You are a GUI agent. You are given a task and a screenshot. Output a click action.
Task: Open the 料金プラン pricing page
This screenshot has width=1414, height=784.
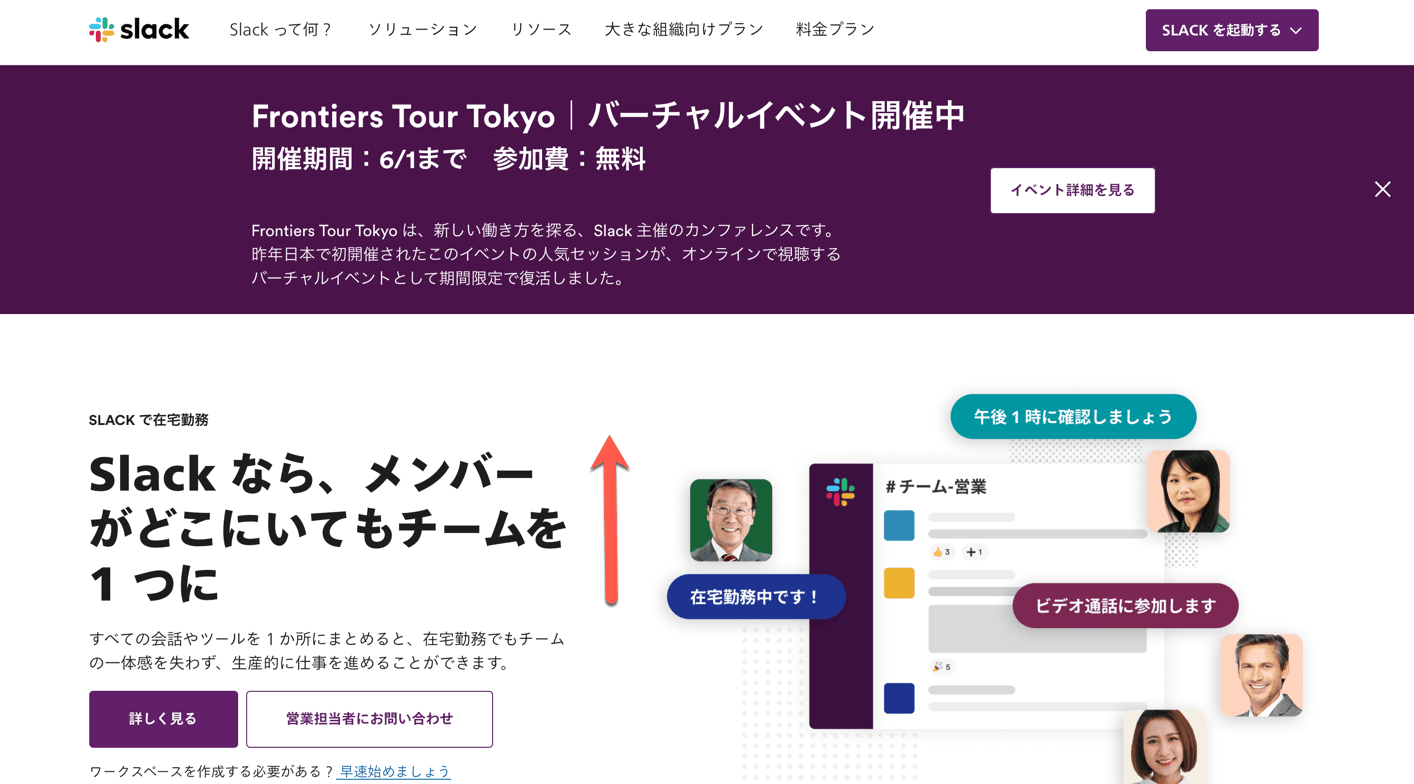coord(835,30)
